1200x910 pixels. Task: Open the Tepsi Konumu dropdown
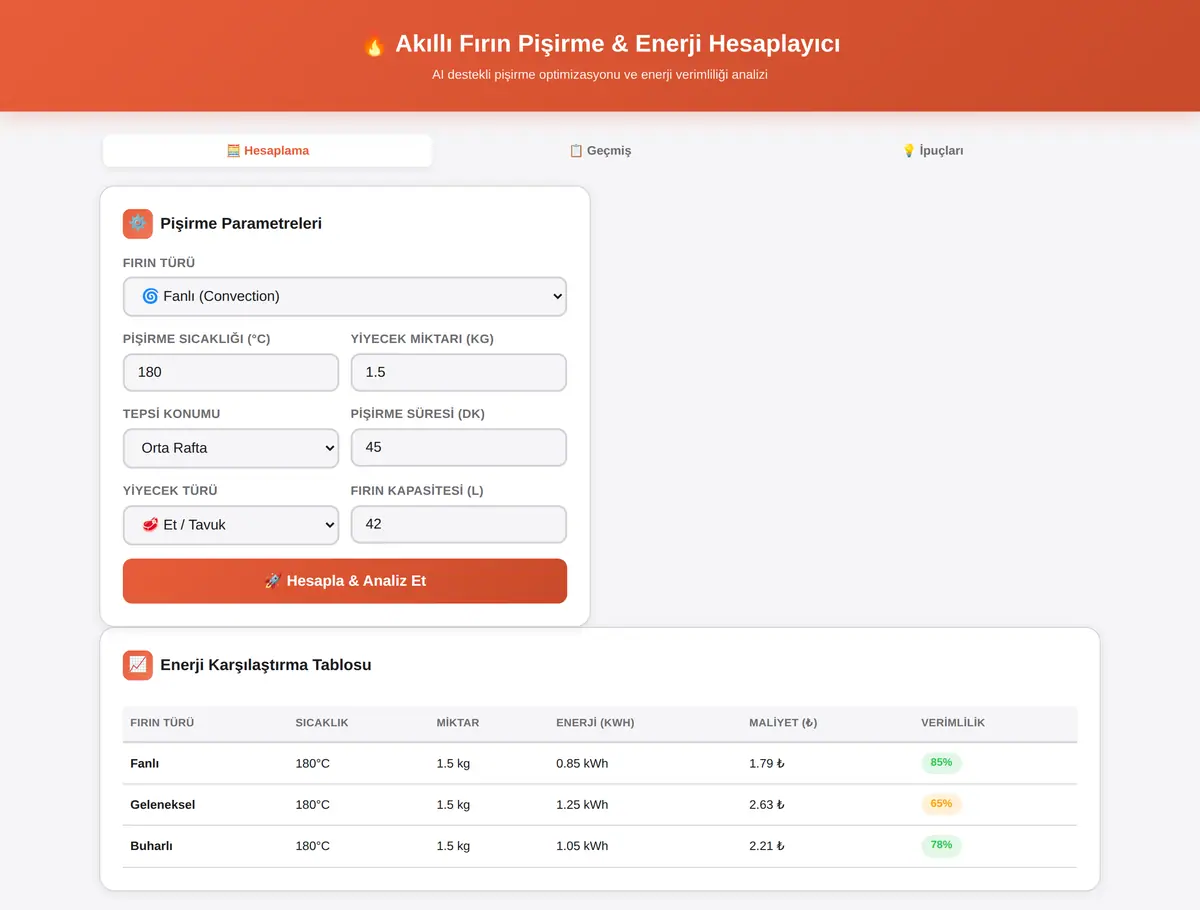pyautogui.click(x=231, y=448)
